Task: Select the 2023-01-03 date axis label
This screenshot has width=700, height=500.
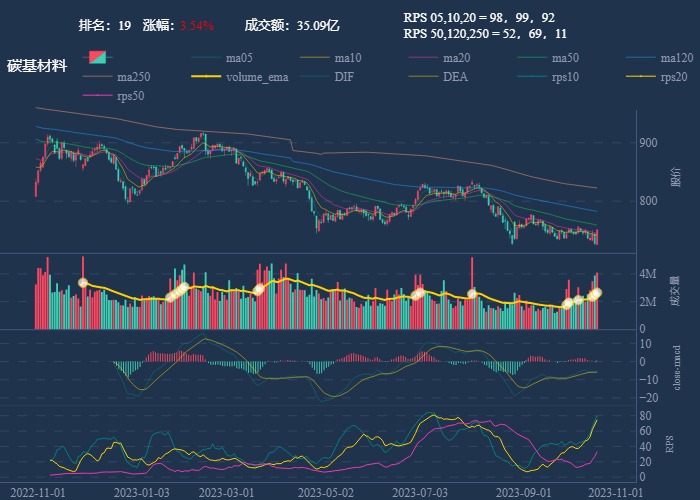Action: pyautogui.click(x=141, y=492)
